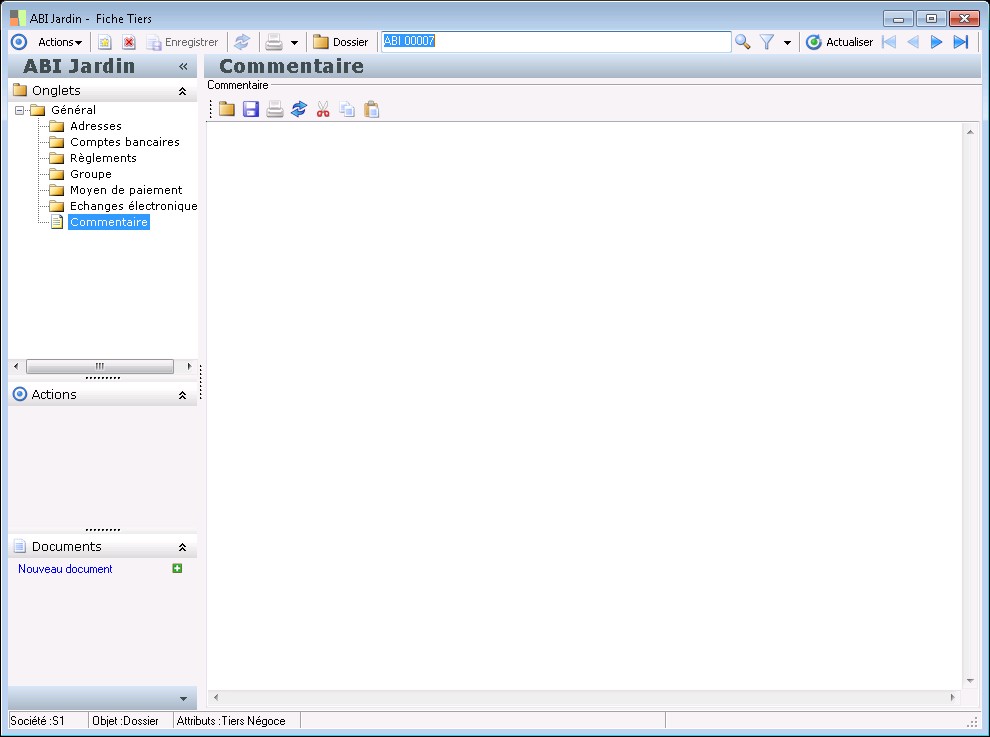The height and width of the screenshot is (737, 990).
Task: Open the Actions dropdown menu in toolbar
Action: (59, 42)
